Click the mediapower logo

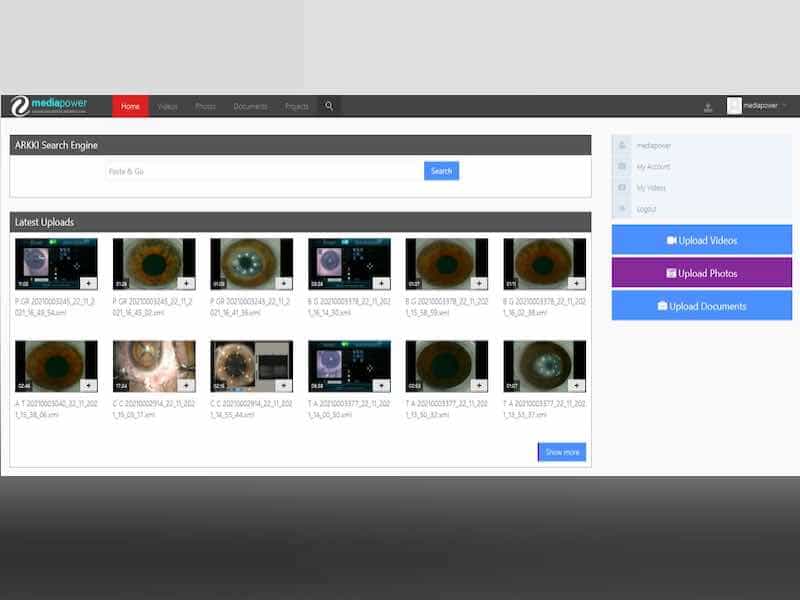click(x=50, y=106)
